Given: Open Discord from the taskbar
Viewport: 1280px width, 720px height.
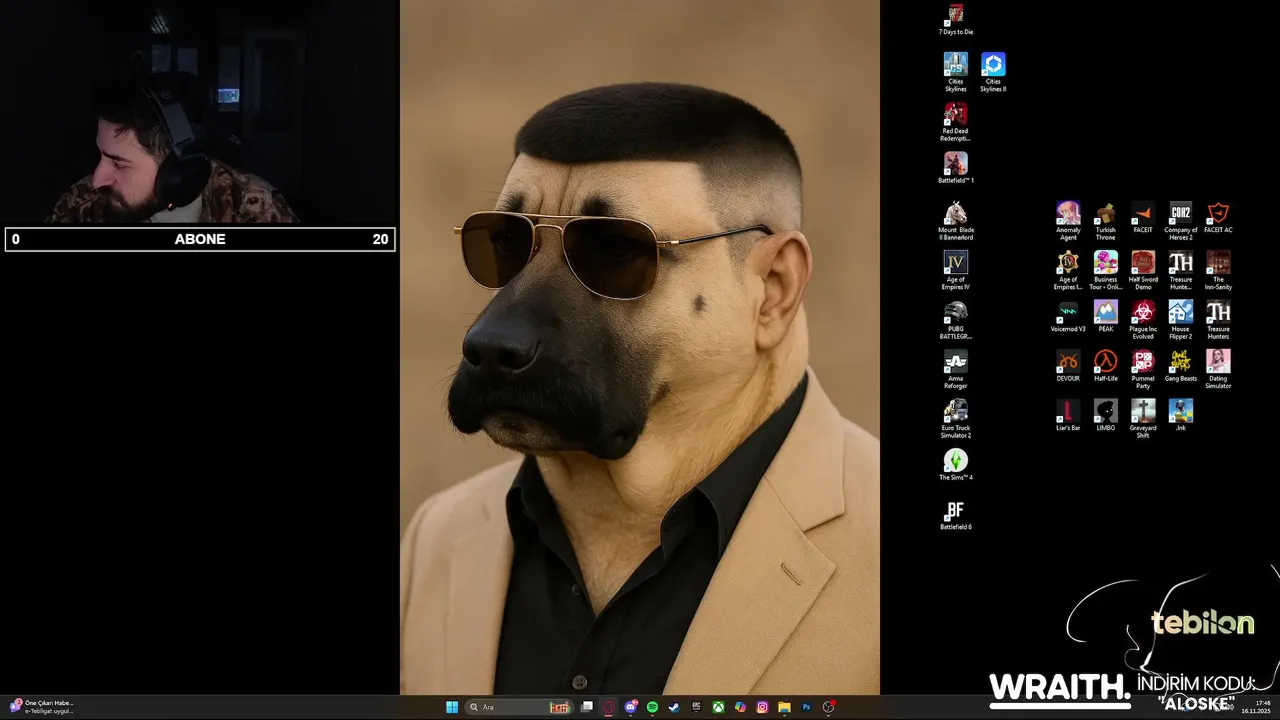Looking at the screenshot, I should point(631,707).
